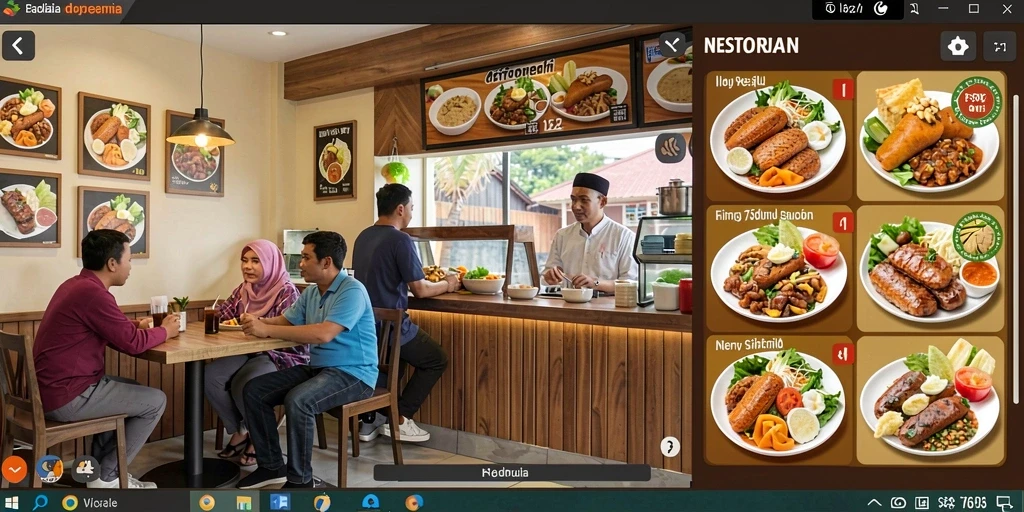Screen dimensions: 1024x512
Task: Click the app logo in the title bar
Action: (11, 8)
